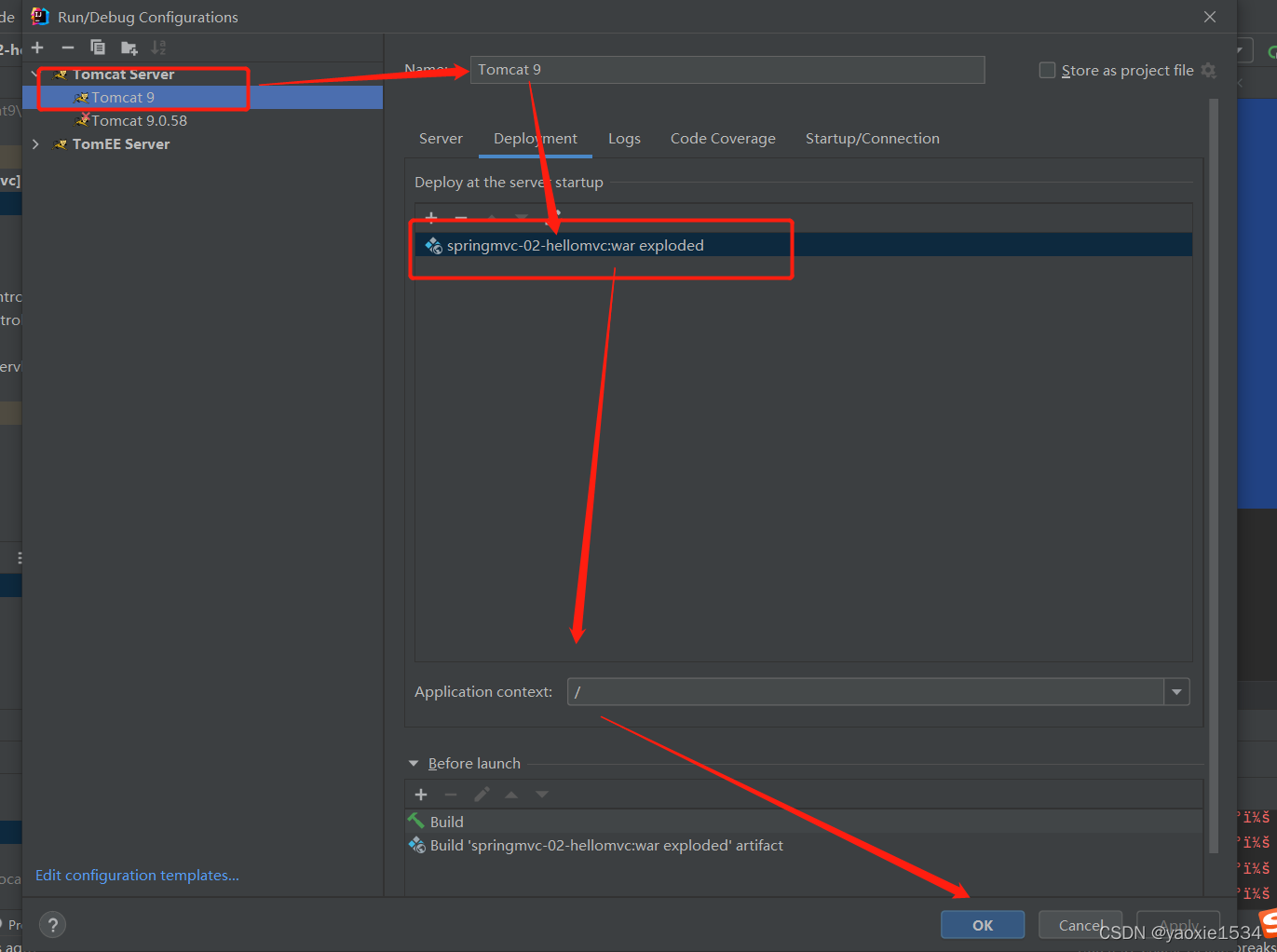Remove the selected deployment artifact
This screenshot has width=1277, height=952.
click(461, 218)
